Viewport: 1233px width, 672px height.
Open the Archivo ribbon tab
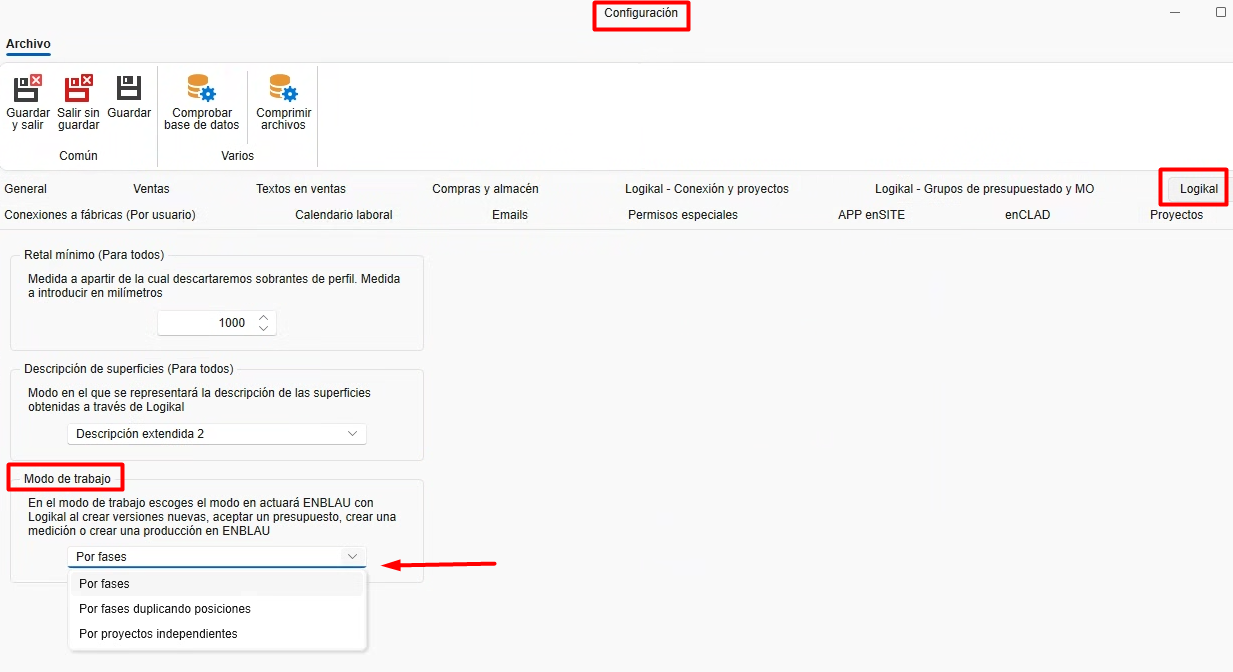click(28, 44)
